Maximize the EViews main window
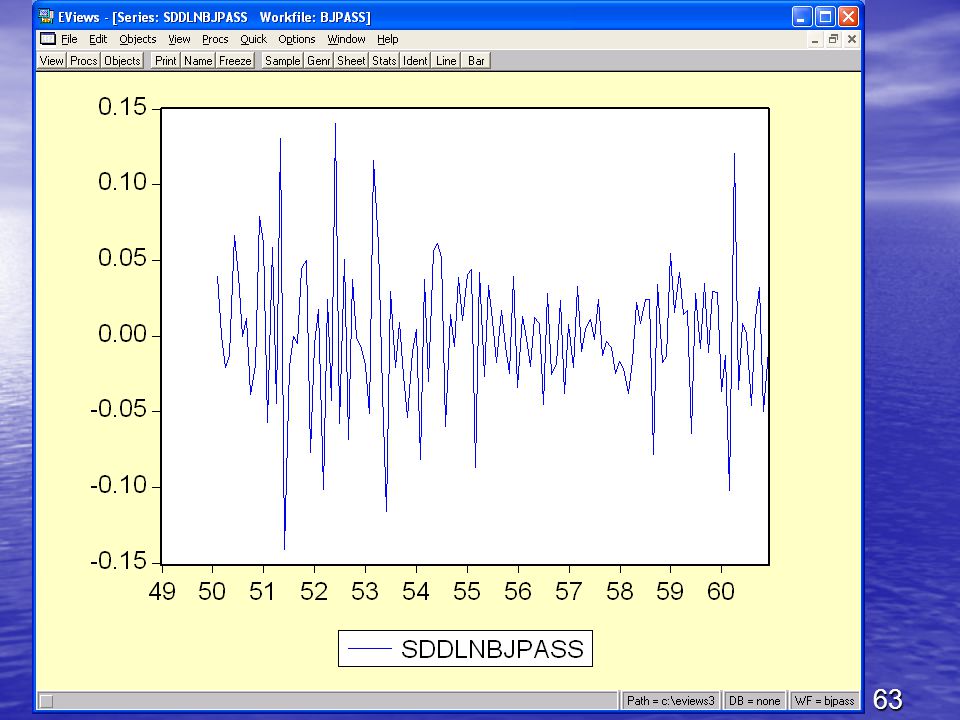This screenshot has height=720, width=960. click(x=825, y=17)
